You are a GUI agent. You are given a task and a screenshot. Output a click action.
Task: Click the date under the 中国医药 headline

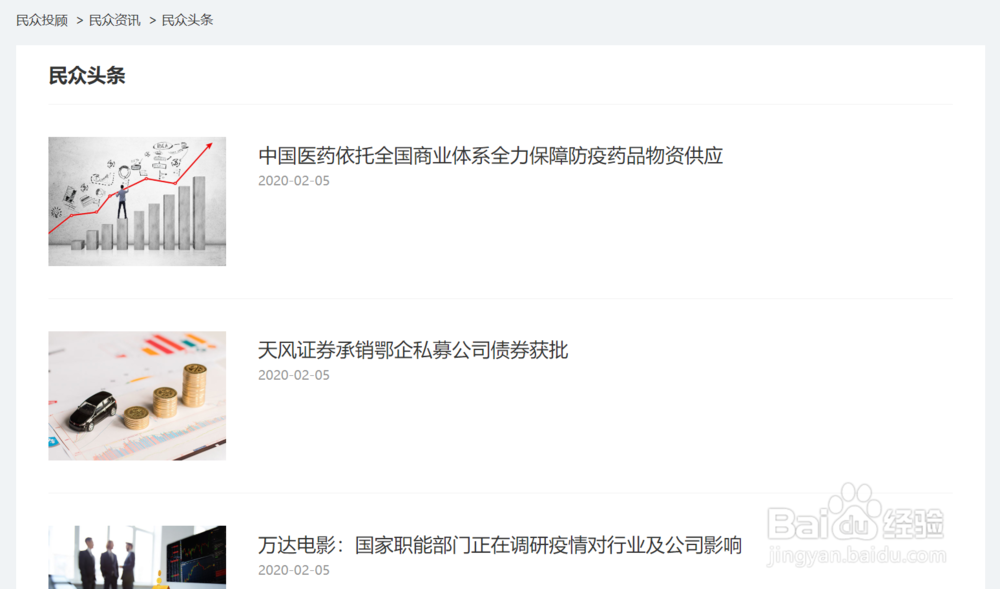[294, 181]
